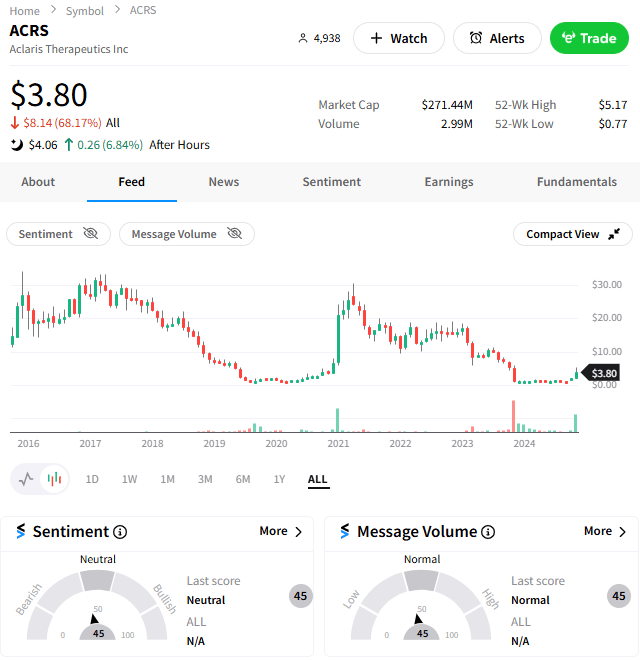Screen dimensions: 640x660
Task: Click the compact view collapse arrows icon
Action: 614,234
